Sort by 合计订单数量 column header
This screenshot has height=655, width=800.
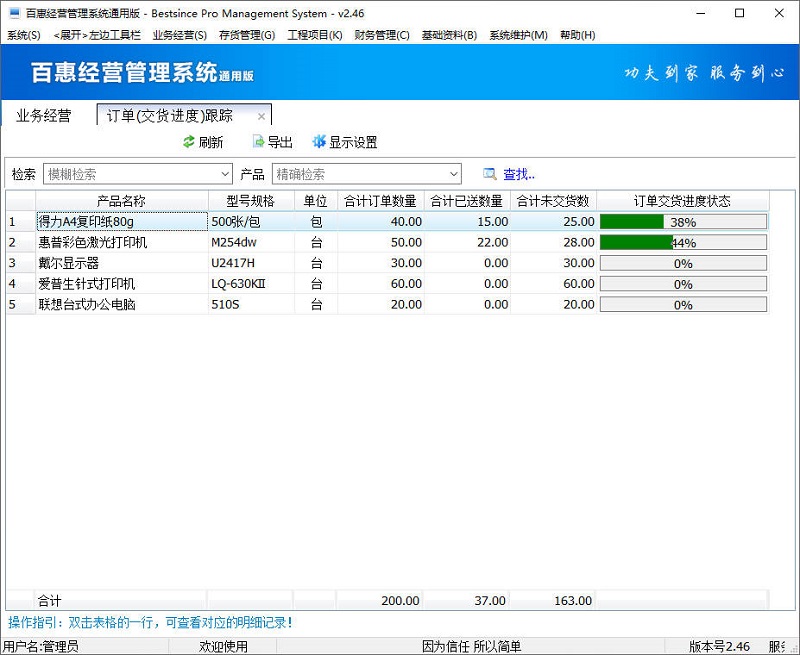(381, 201)
